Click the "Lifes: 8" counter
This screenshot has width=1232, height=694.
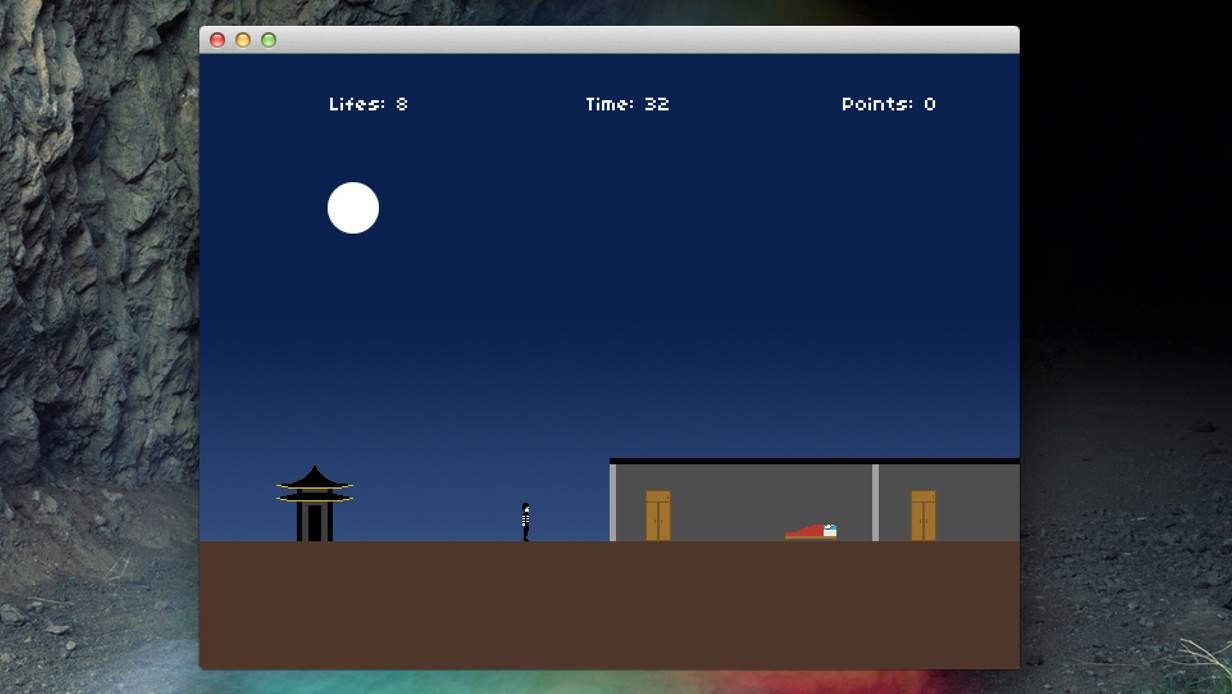[x=368, y=104]
